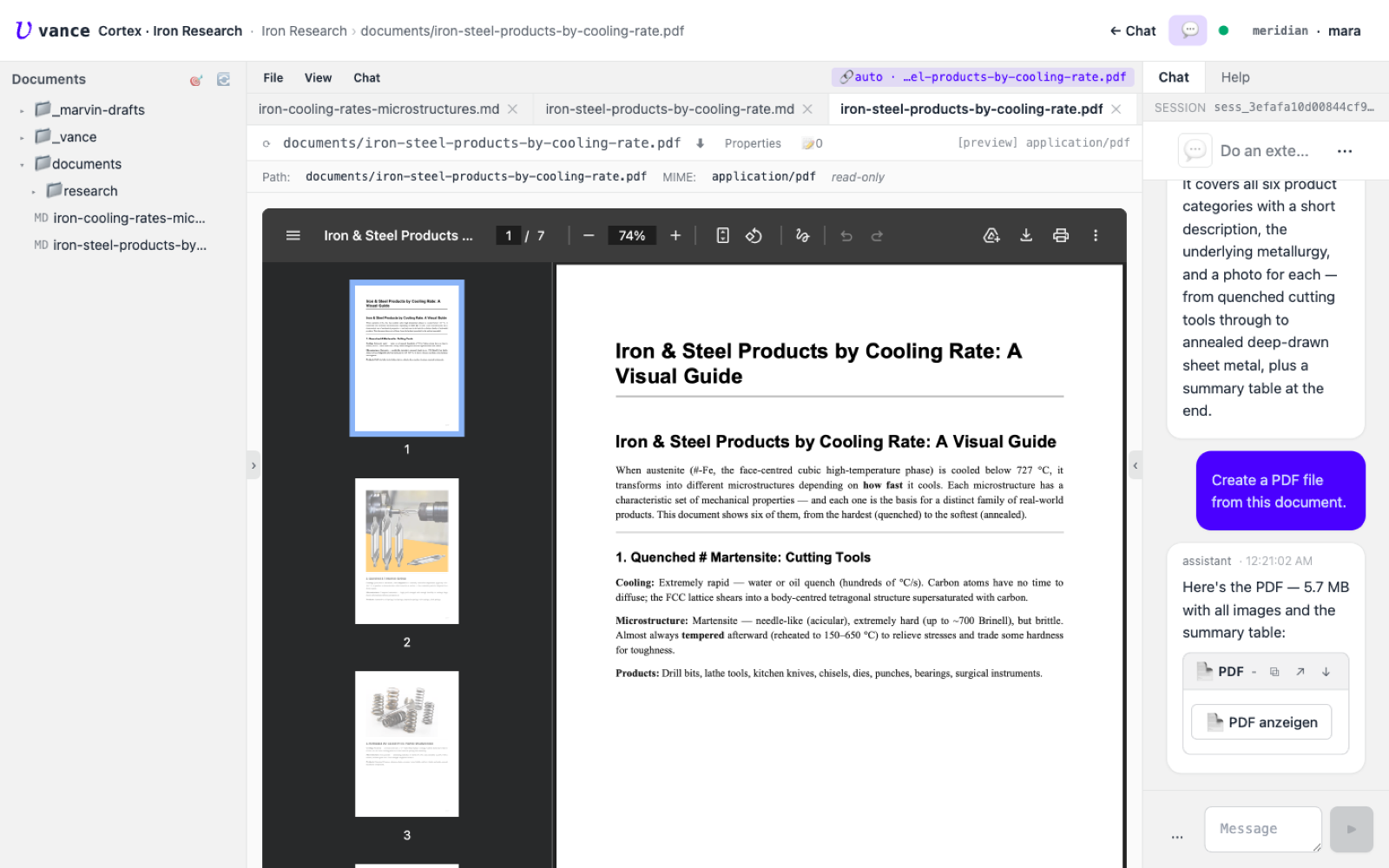
Task: Click the session ID sess_3efafa10d00844cf9
Action: coord(1294,108)
